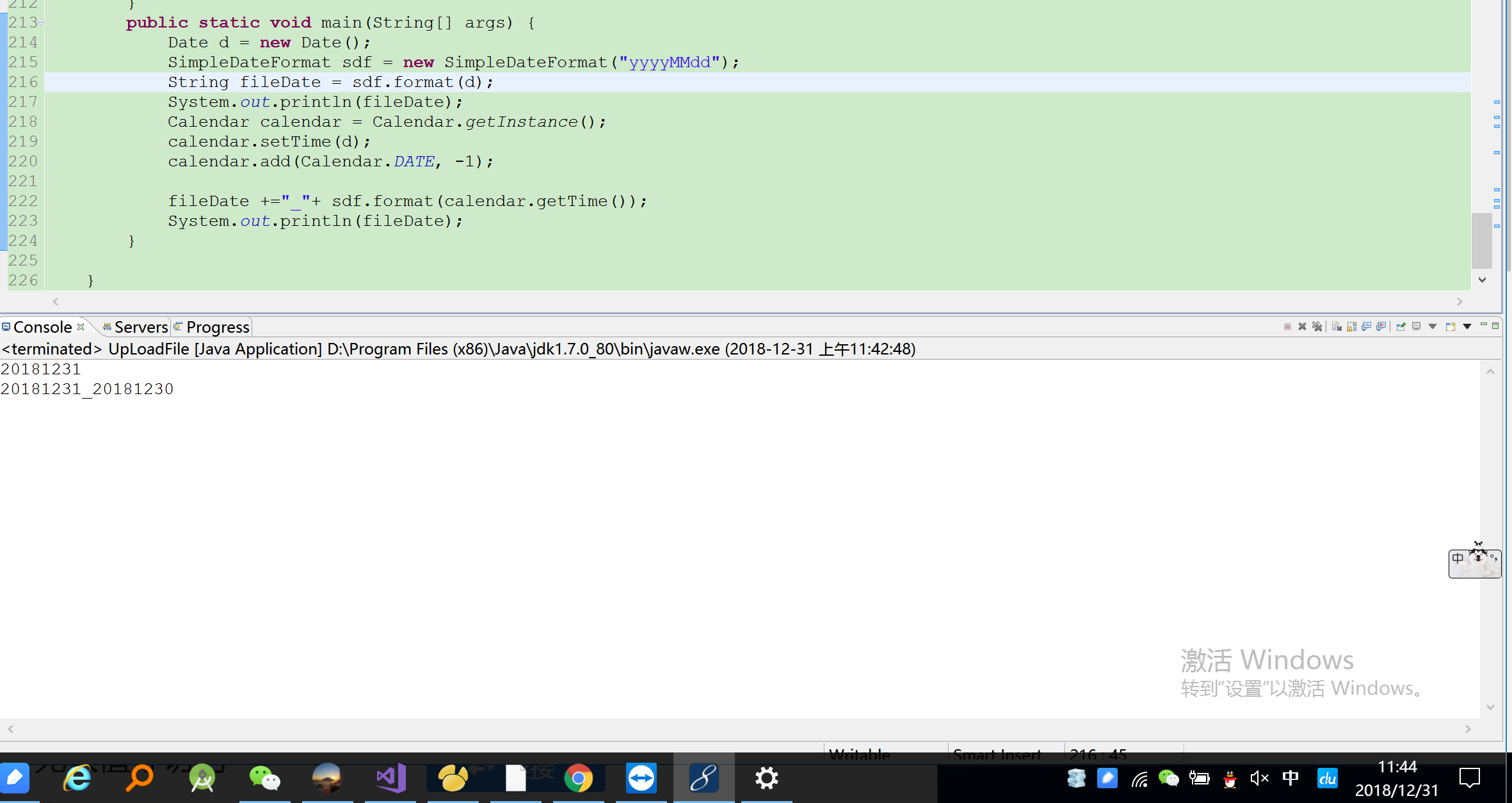Clear the console output
Screen dimensions: 1512x803
pos(1337,327)
